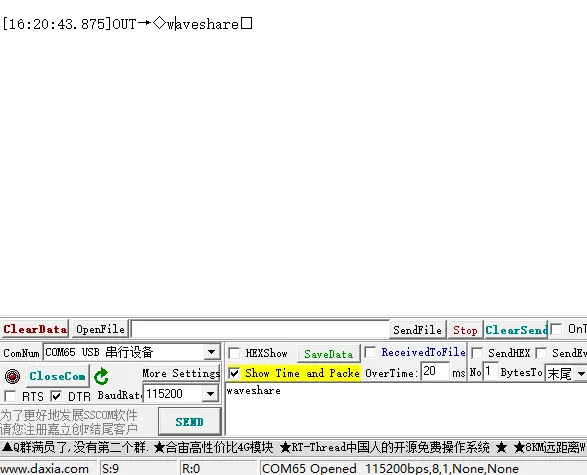The width and height of the screenshot is (587, 475).
Task: Click the OpenFile button
Action: [100, 329]
